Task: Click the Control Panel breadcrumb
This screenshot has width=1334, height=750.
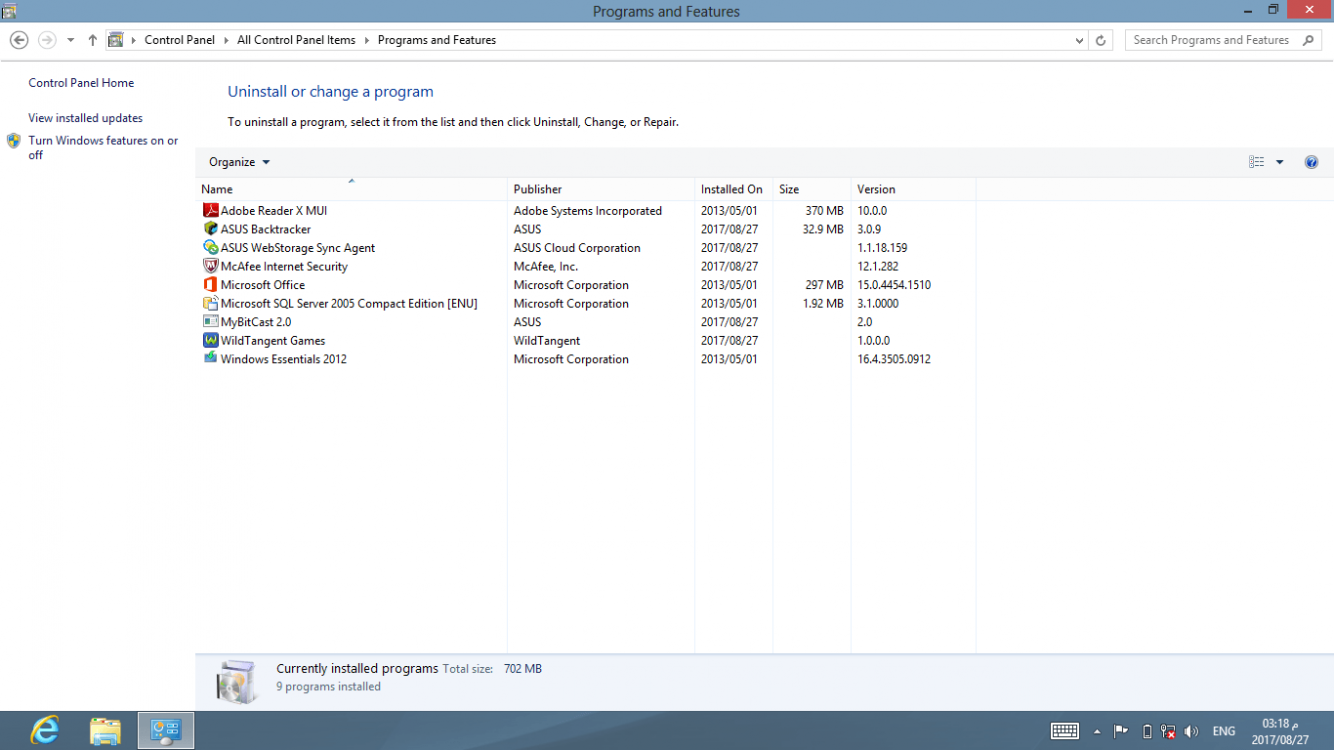Action: 179,40
